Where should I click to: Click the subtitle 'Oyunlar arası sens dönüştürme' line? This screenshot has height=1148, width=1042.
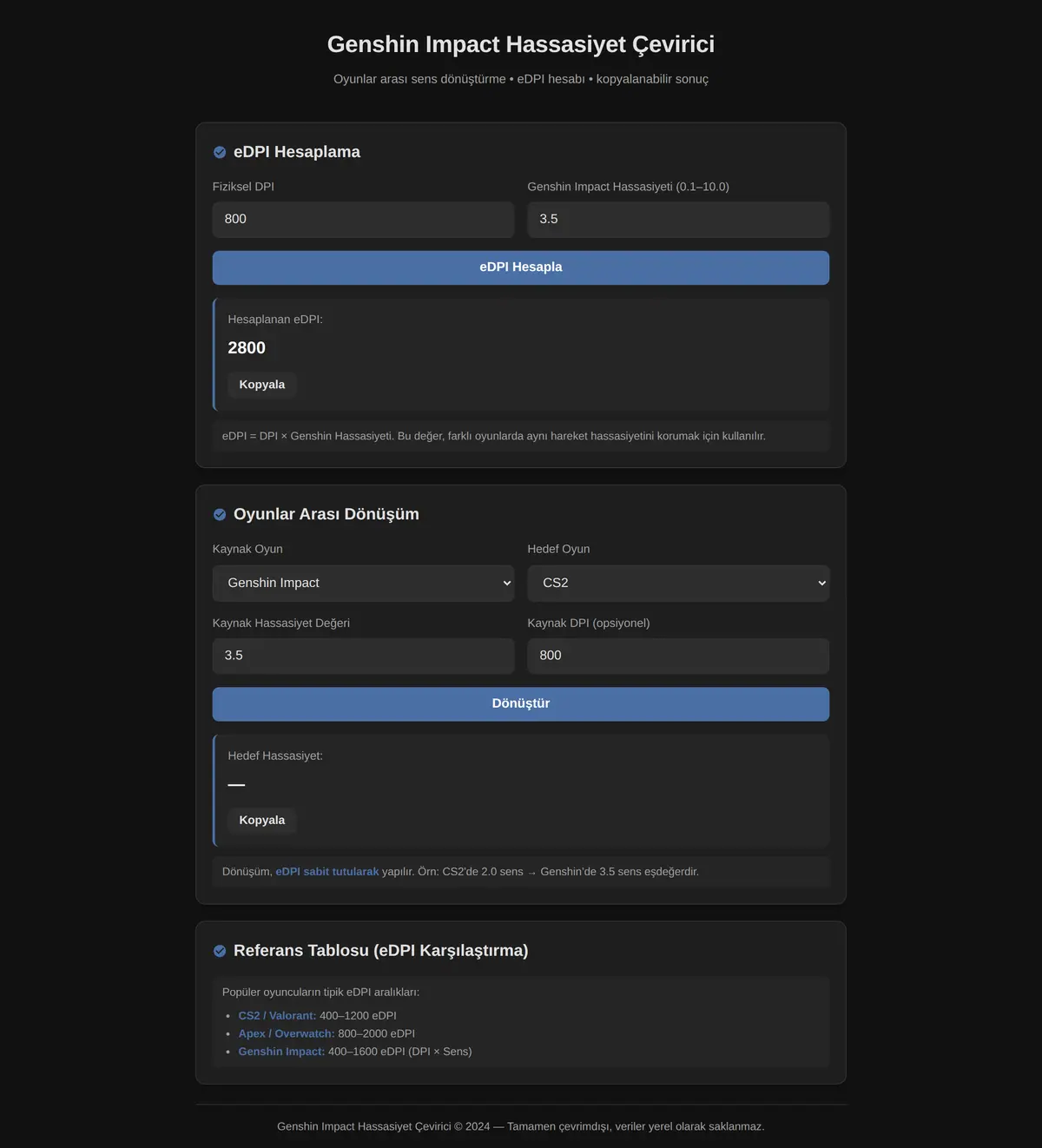[x=521, y=79]
